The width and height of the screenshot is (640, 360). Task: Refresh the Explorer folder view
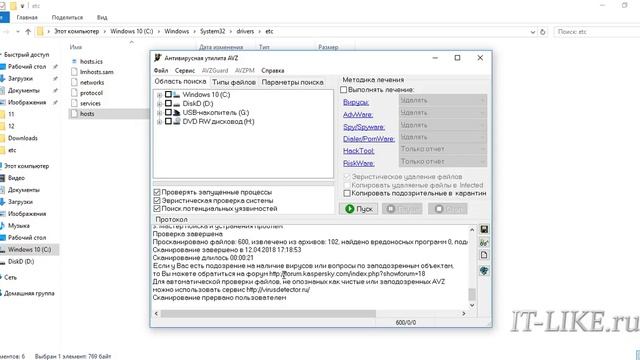coord(542,31)
